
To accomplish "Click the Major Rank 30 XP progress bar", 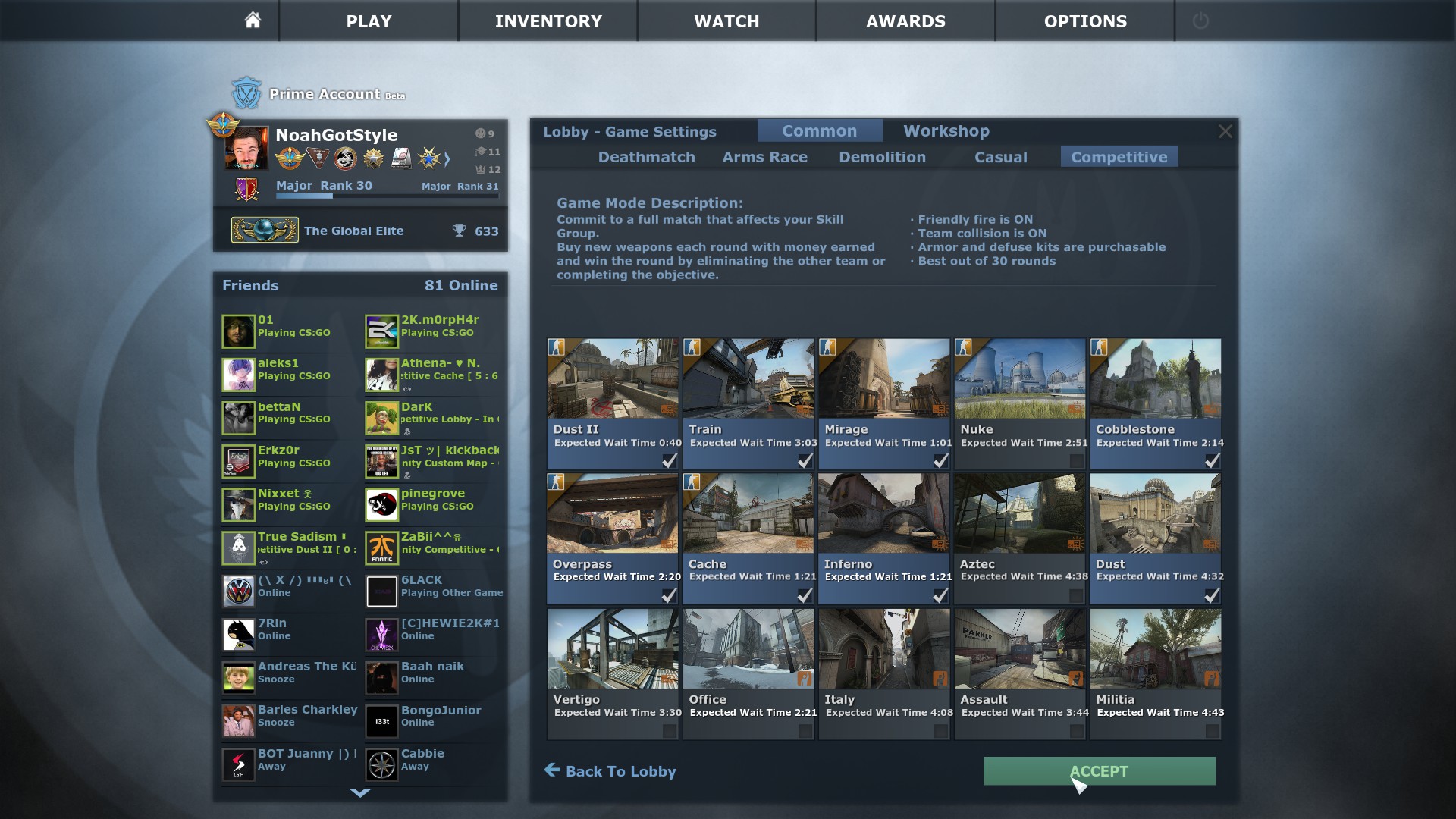I will (x=387, y=196).
